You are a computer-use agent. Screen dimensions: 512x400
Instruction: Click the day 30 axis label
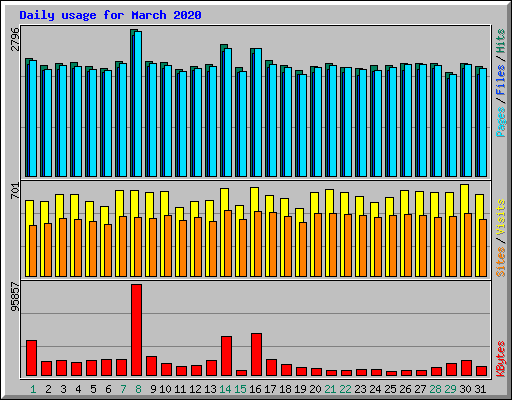tap(465, 389)
